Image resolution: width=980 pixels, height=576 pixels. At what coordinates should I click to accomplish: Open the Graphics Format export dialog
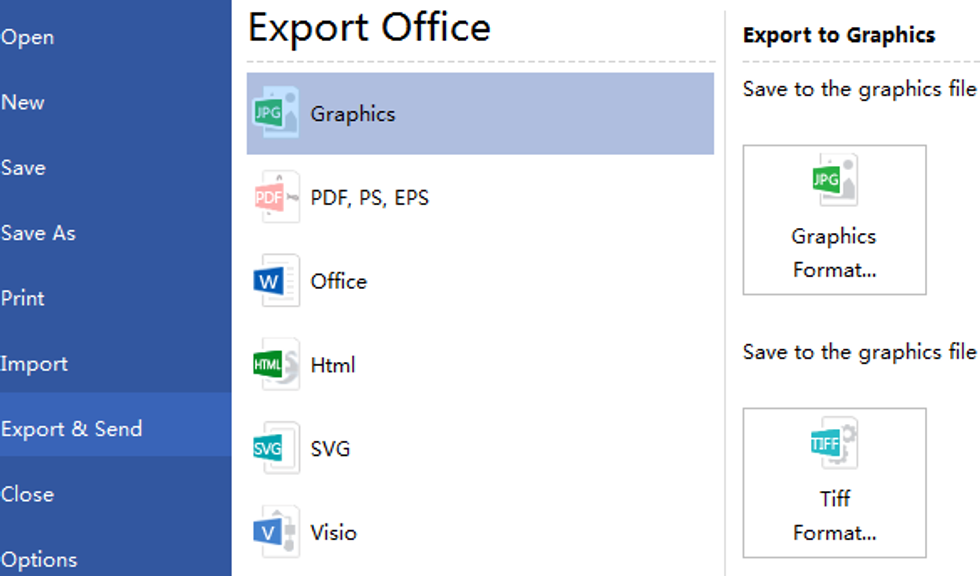(x=834, y=220)
